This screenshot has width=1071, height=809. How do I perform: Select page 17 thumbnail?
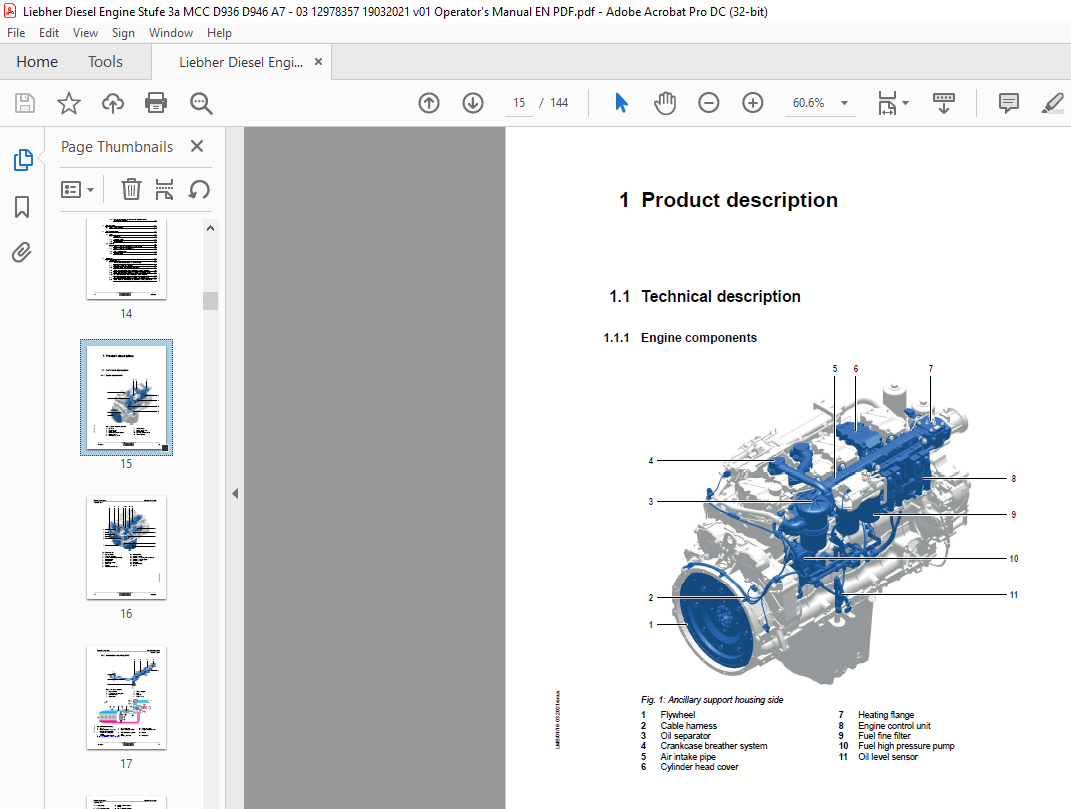click(126, 698)
